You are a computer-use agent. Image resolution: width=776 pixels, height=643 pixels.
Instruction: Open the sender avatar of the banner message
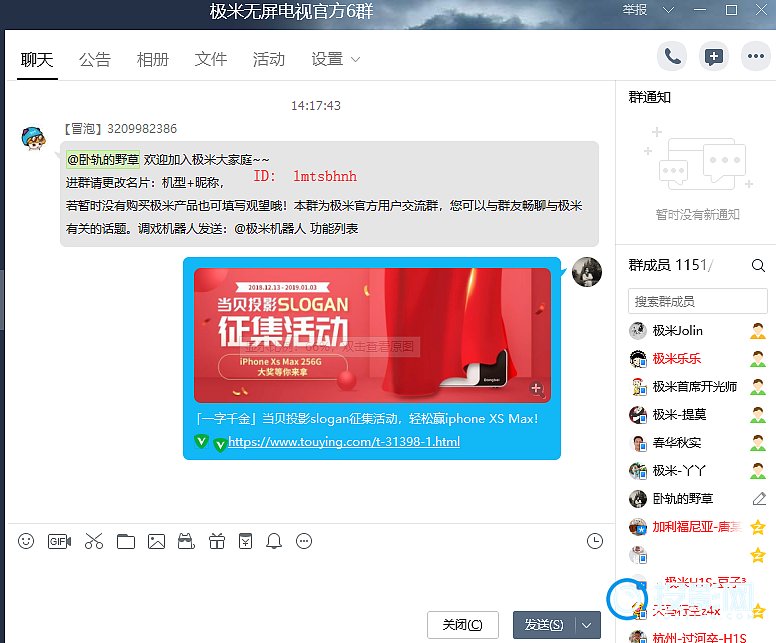586,272
